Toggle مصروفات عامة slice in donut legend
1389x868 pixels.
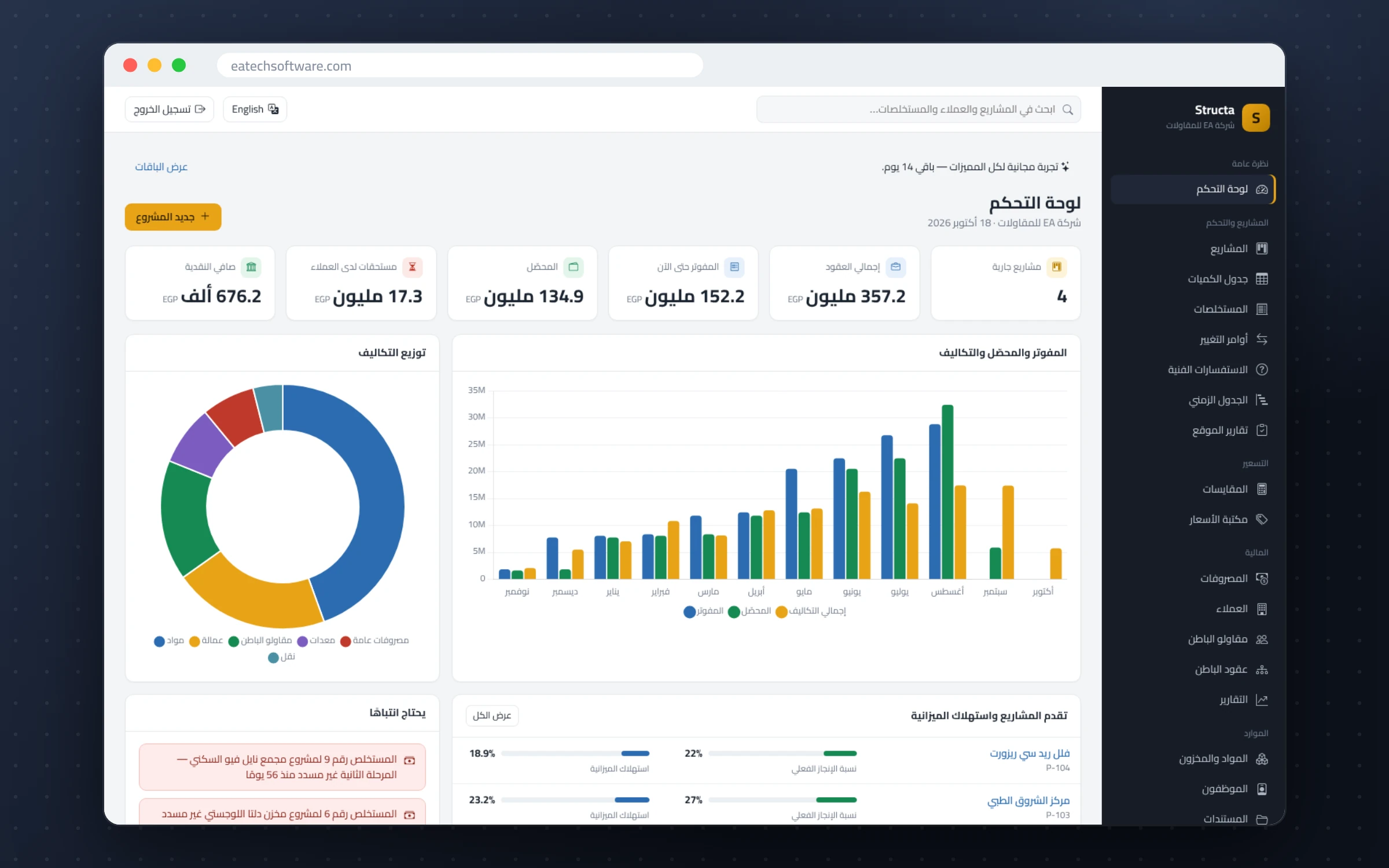[x=374, y=641]
